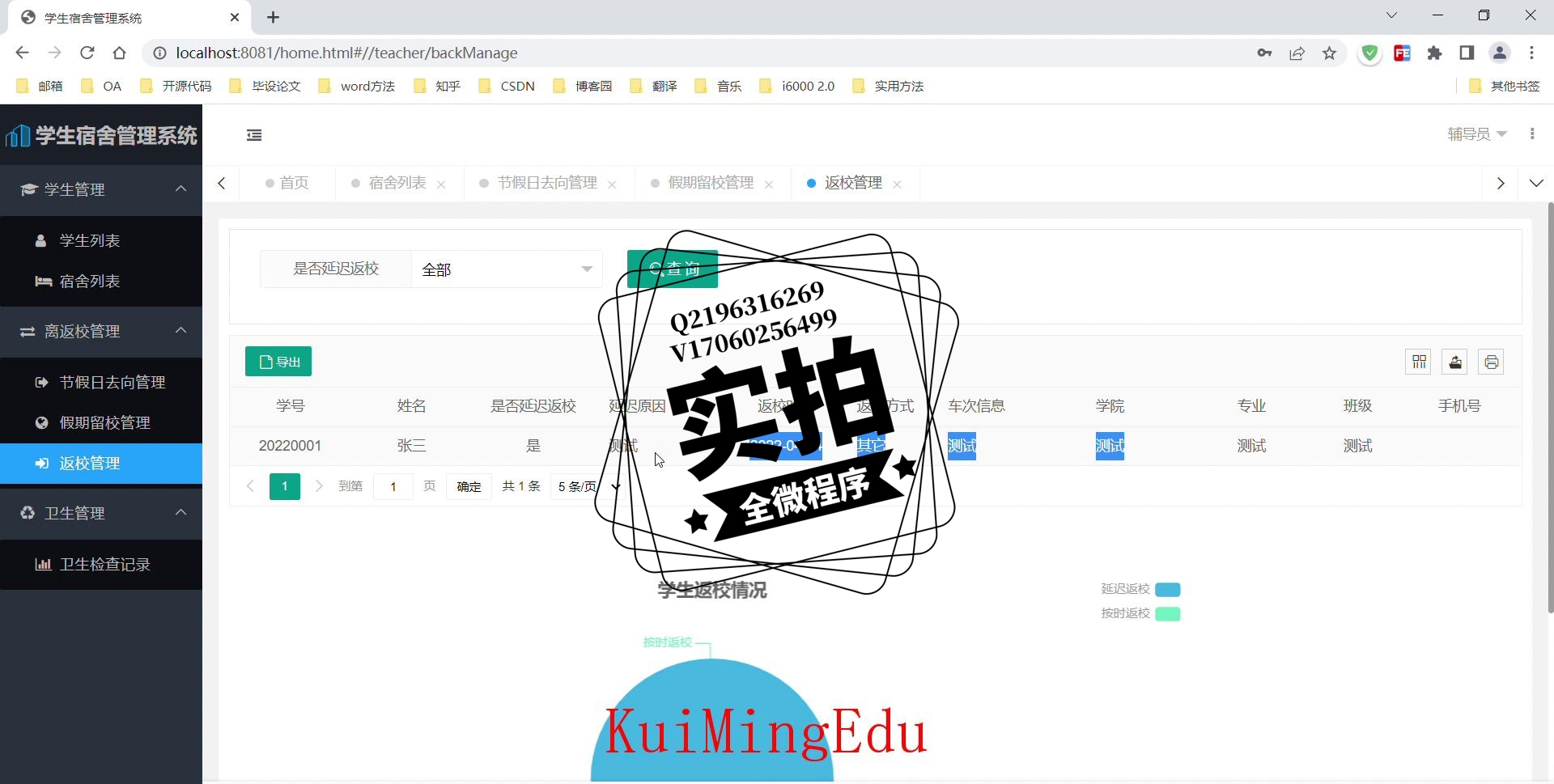Open the column filter icon

(1419, 362)
